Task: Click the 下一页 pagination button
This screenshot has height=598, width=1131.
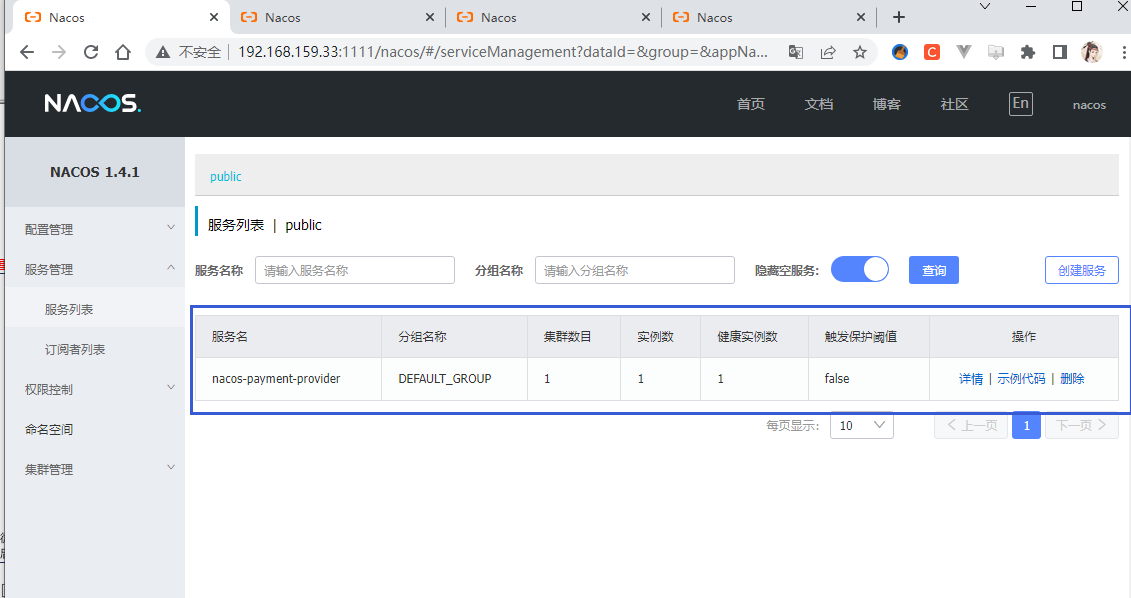Action: (1082, 426)
